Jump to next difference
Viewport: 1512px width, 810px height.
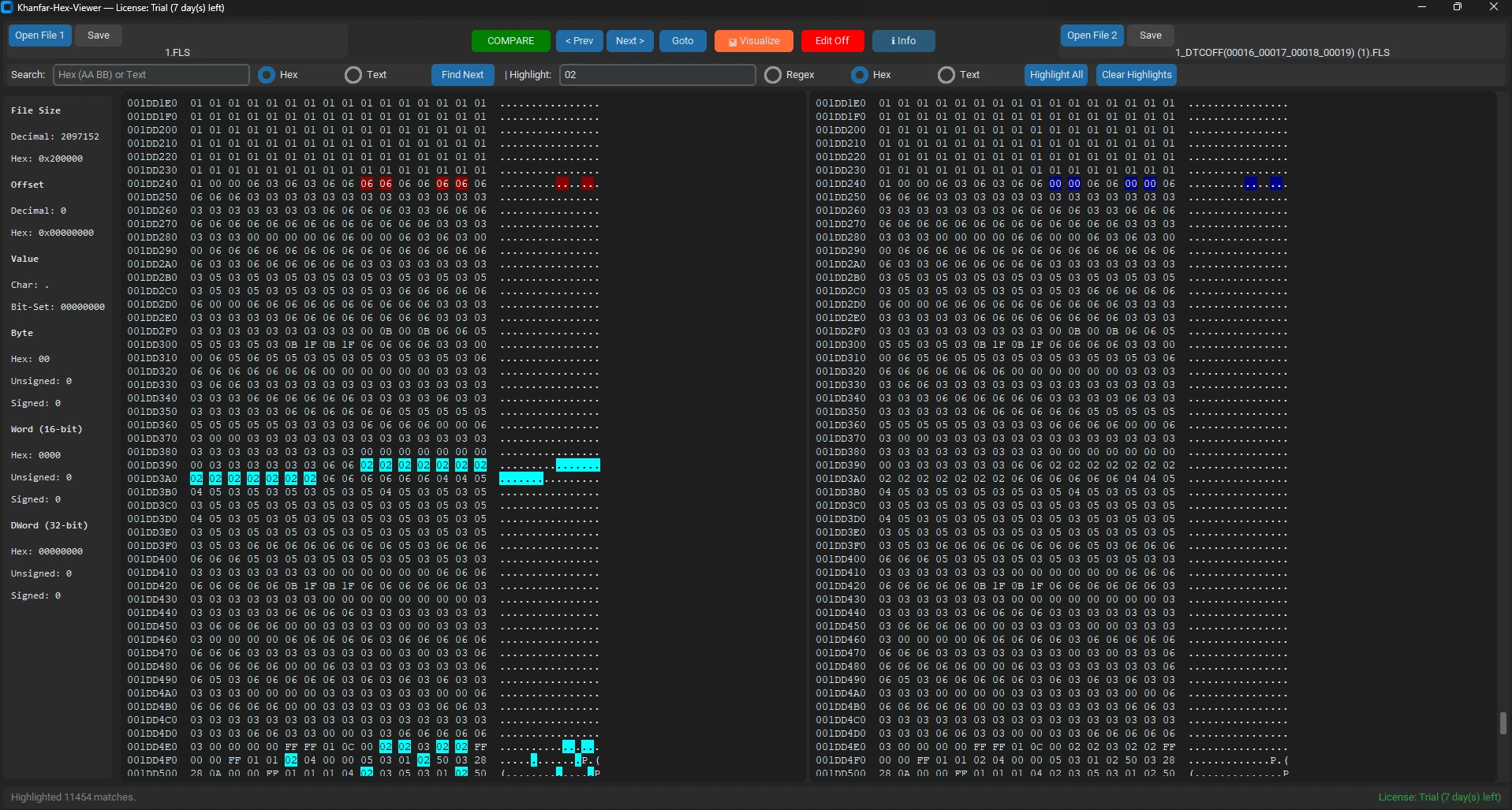(x=629, y=40)
